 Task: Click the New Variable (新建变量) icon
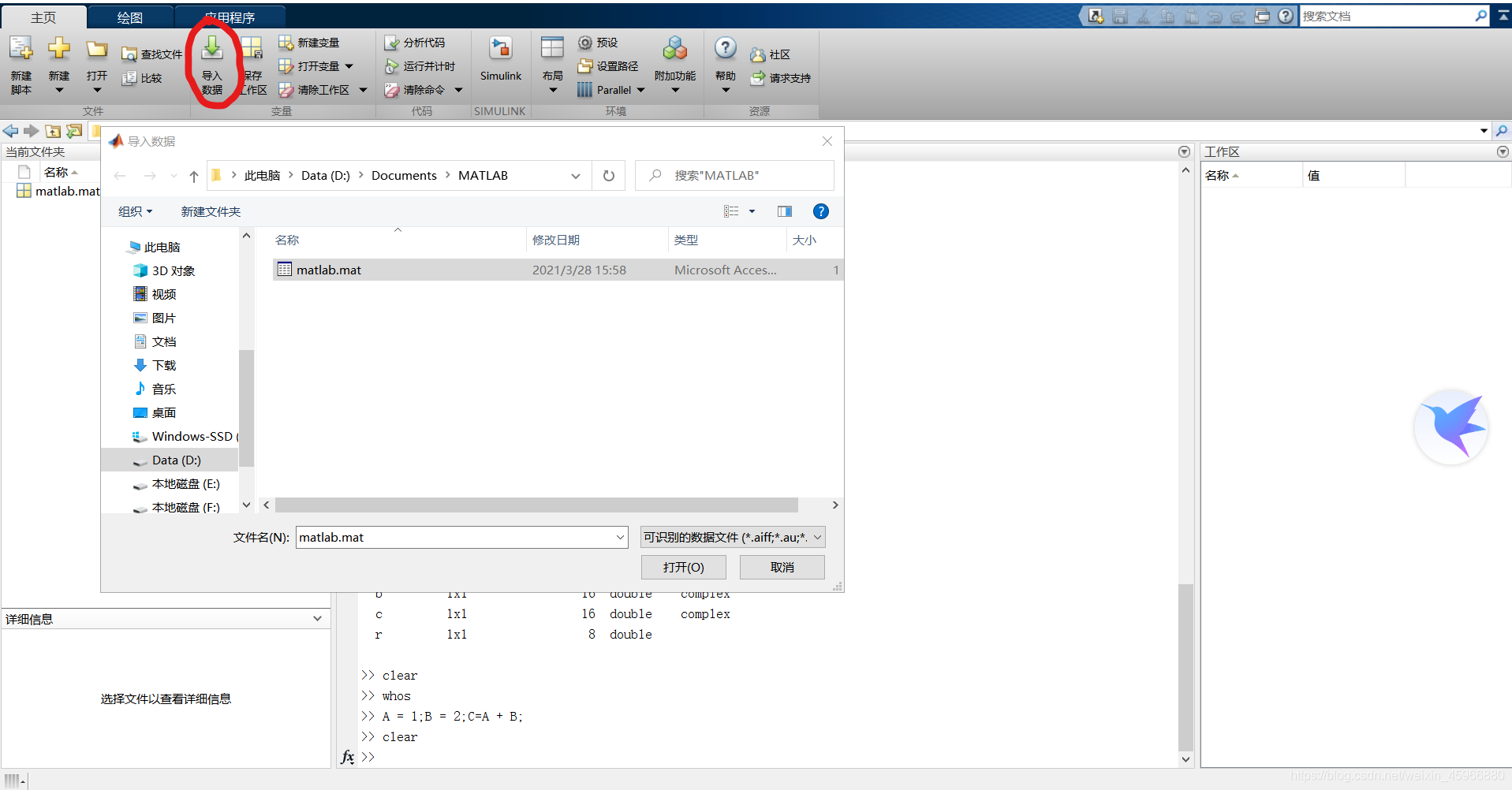(286, 43)
